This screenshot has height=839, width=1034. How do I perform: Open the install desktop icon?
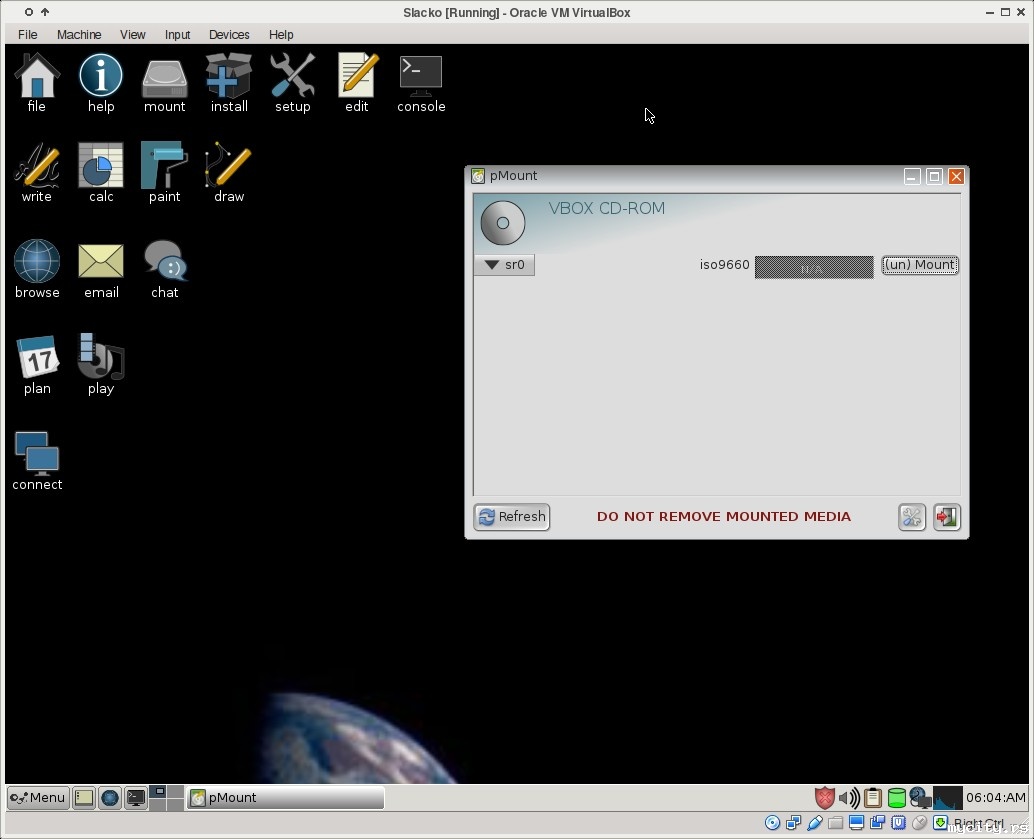click(x=229, y=82)
